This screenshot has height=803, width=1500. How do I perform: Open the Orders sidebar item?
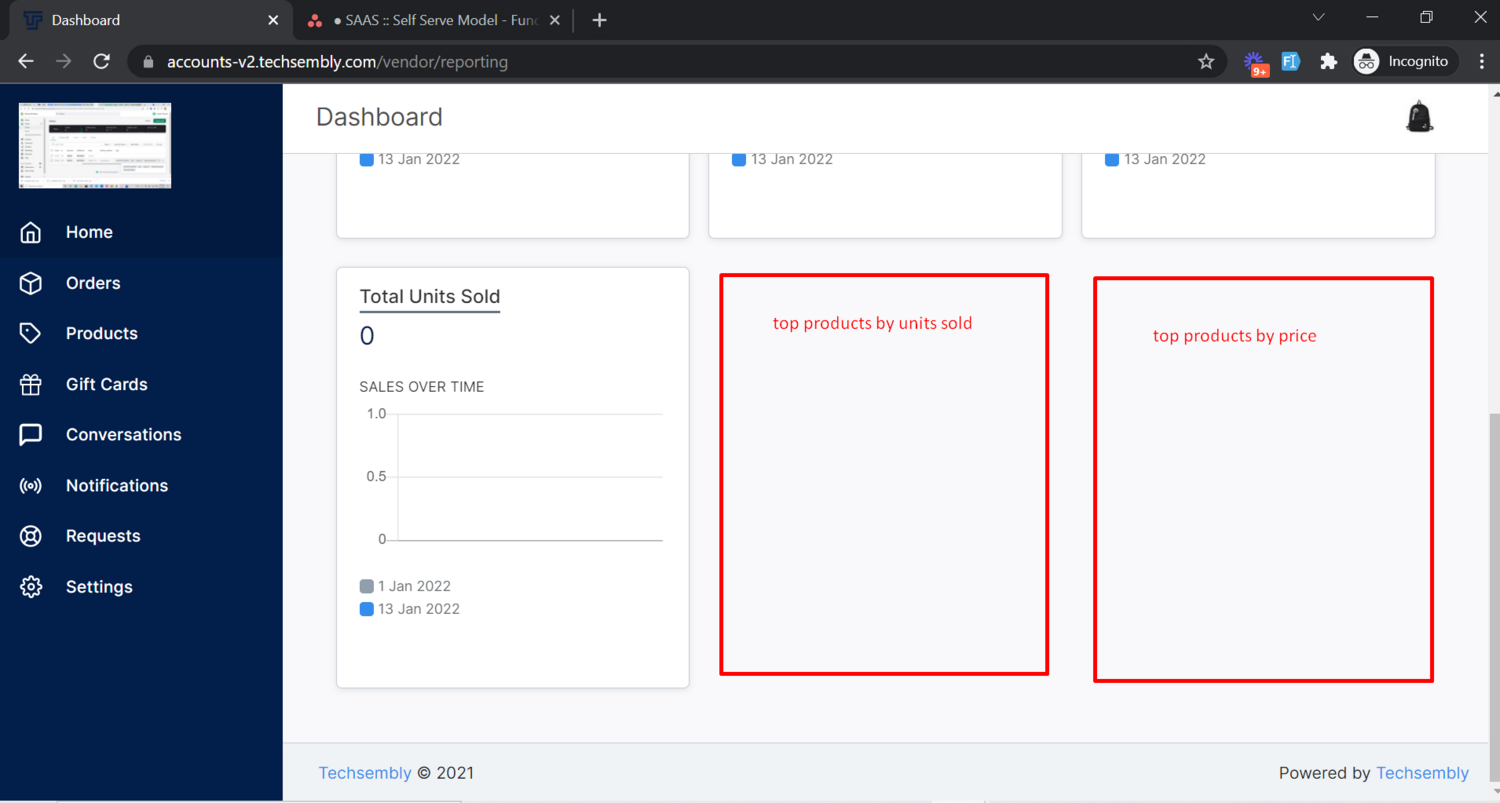pos(141,283)
